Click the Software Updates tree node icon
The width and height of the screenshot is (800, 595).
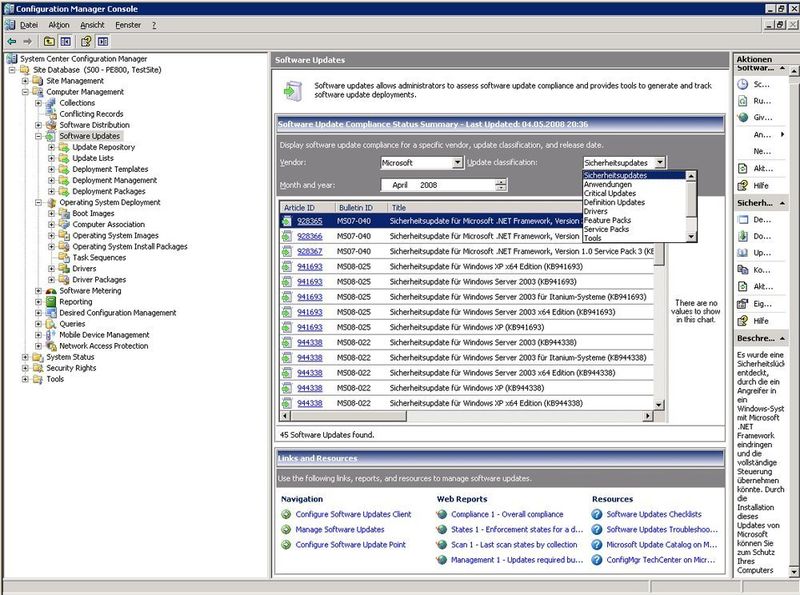pyautogui.click(x=50, y=136)
